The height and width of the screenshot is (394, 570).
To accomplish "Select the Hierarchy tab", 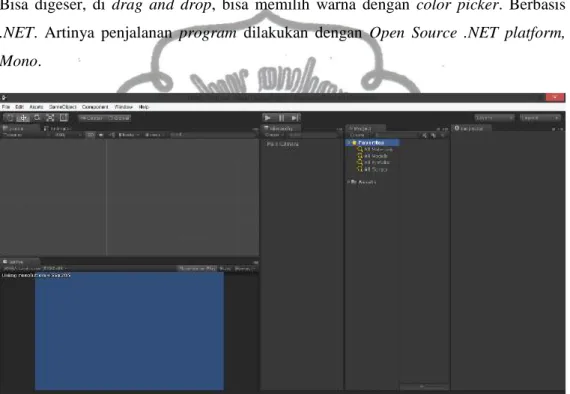I will point(281,128).
